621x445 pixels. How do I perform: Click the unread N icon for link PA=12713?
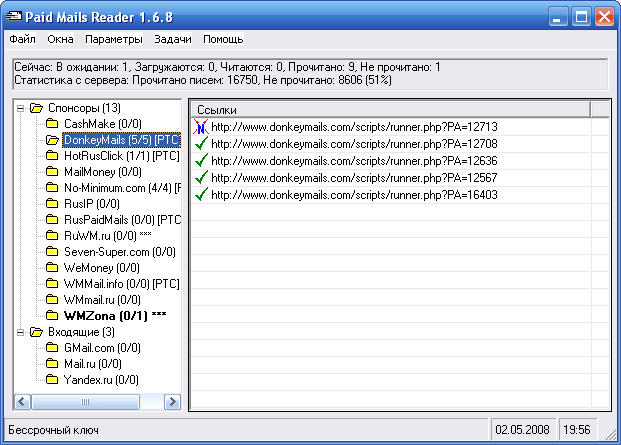point(201,127)
